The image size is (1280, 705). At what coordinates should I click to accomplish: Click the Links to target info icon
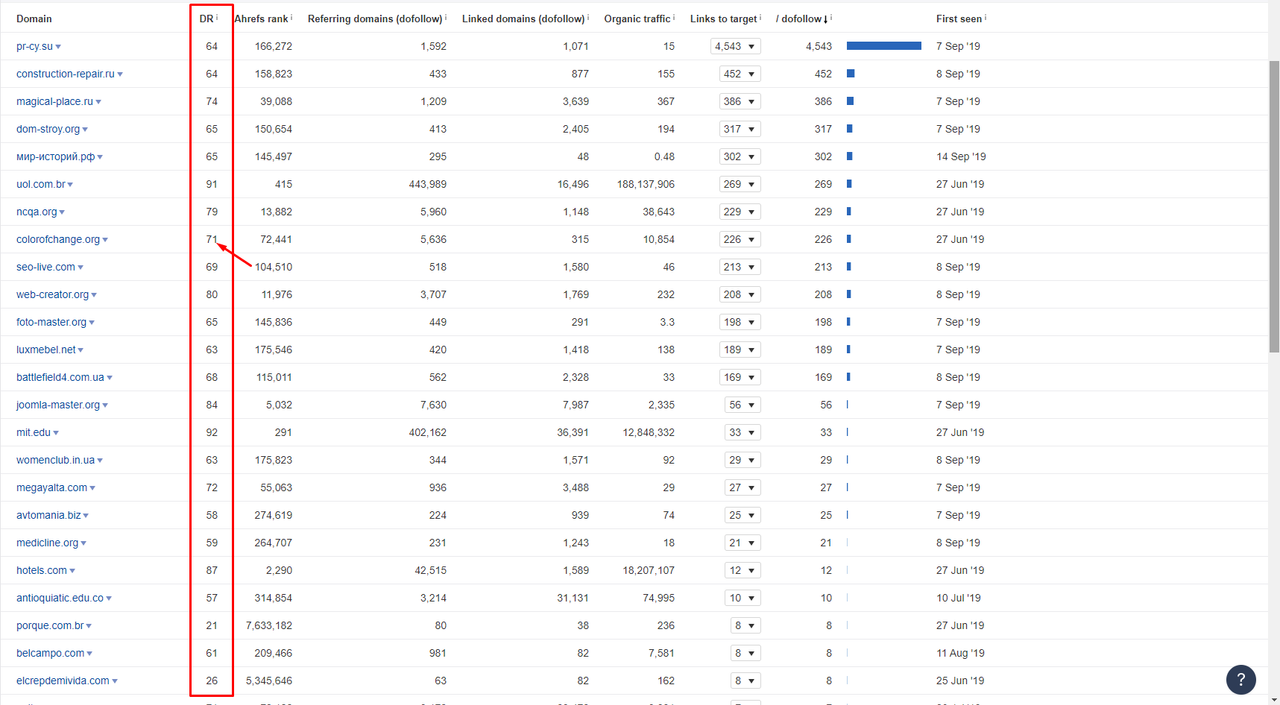(x=761, y=17)
